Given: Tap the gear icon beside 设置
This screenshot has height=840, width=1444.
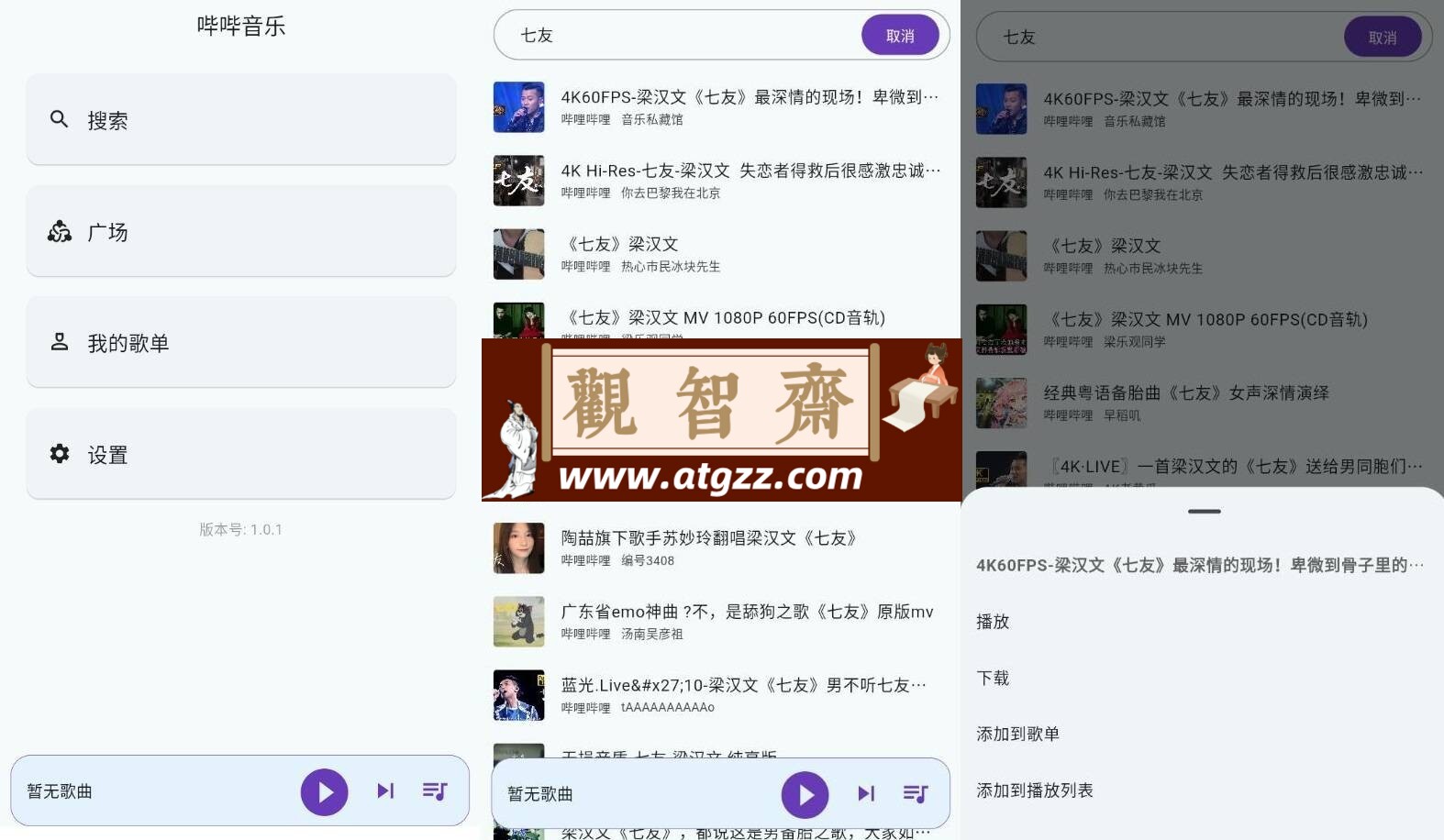Looking at the screenshot, I should [x=60, y=454].
